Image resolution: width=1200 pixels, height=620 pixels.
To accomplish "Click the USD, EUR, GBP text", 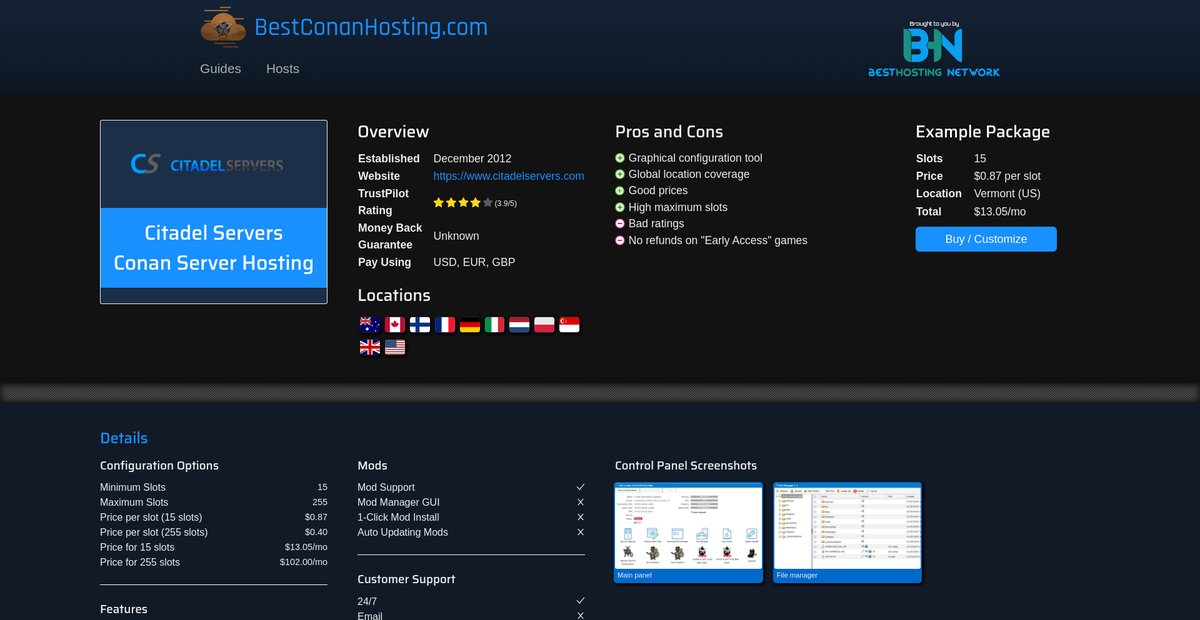I will (474, 262).
